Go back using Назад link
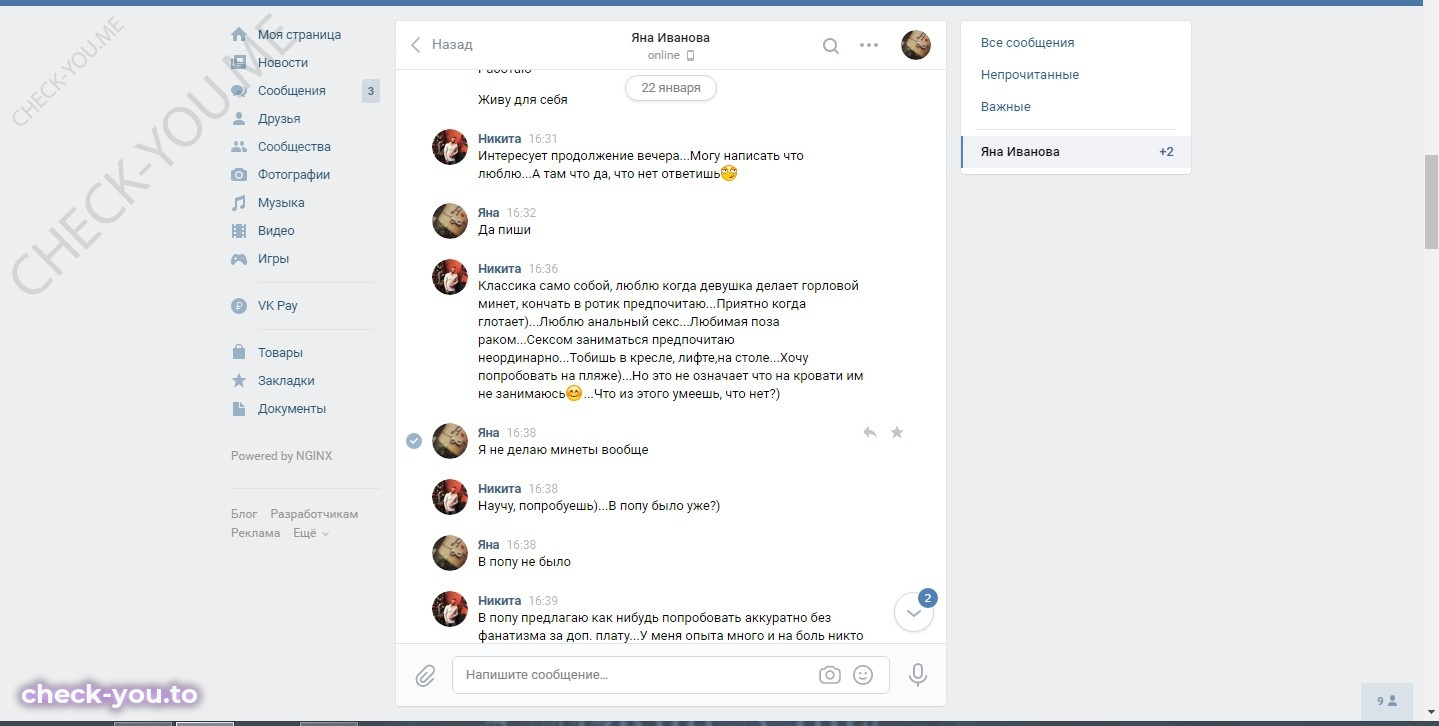Screen dimensions: 1439x726 [x=442, y=44]
